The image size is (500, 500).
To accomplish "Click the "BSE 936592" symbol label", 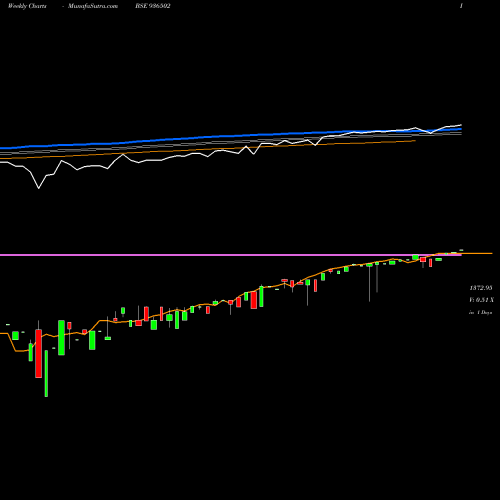I will (153, 6).
